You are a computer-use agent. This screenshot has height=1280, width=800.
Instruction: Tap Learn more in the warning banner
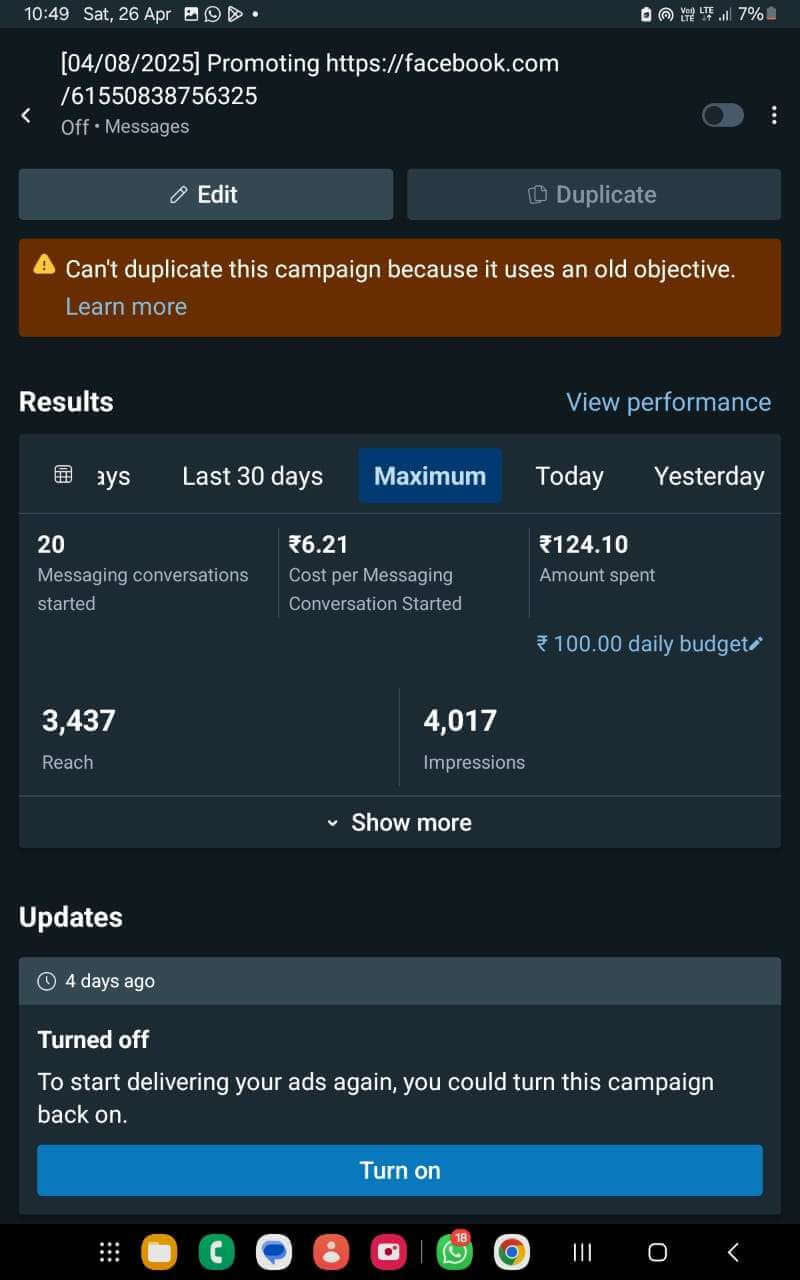[126, 306]
